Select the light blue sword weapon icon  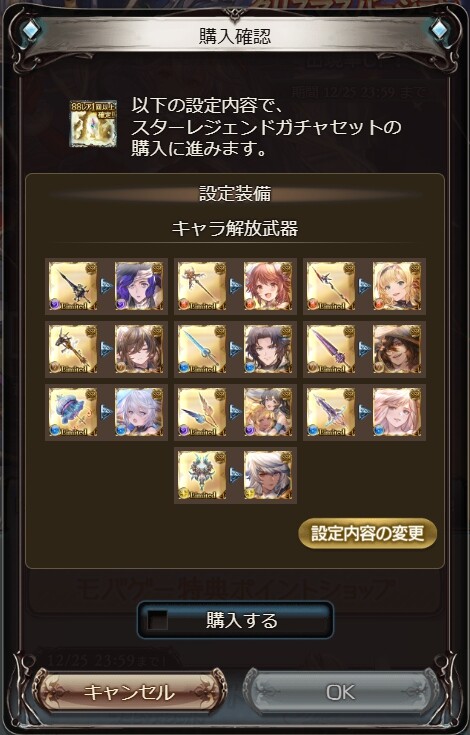click(202, 349)
